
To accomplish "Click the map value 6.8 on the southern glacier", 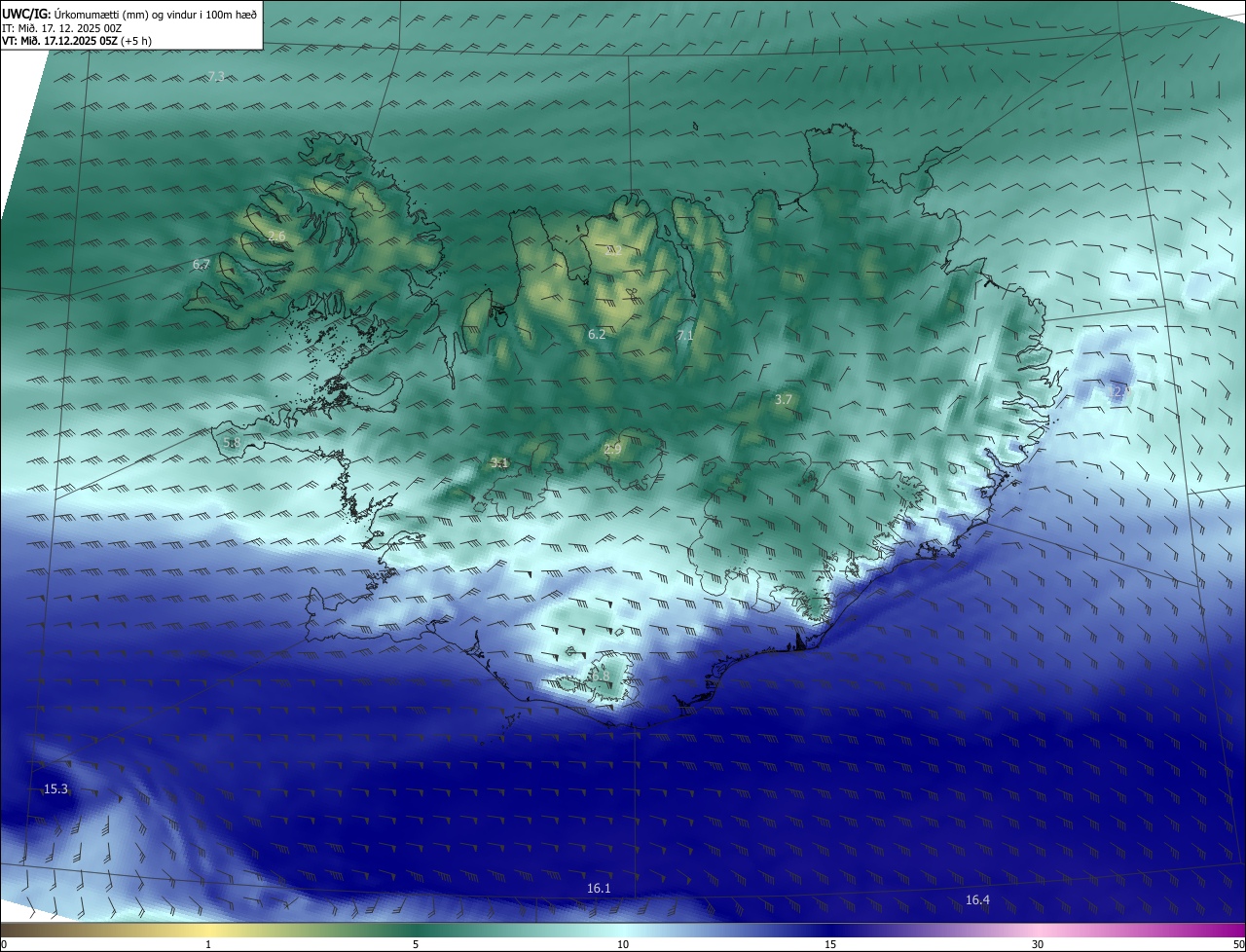I will tap(601, 676).
